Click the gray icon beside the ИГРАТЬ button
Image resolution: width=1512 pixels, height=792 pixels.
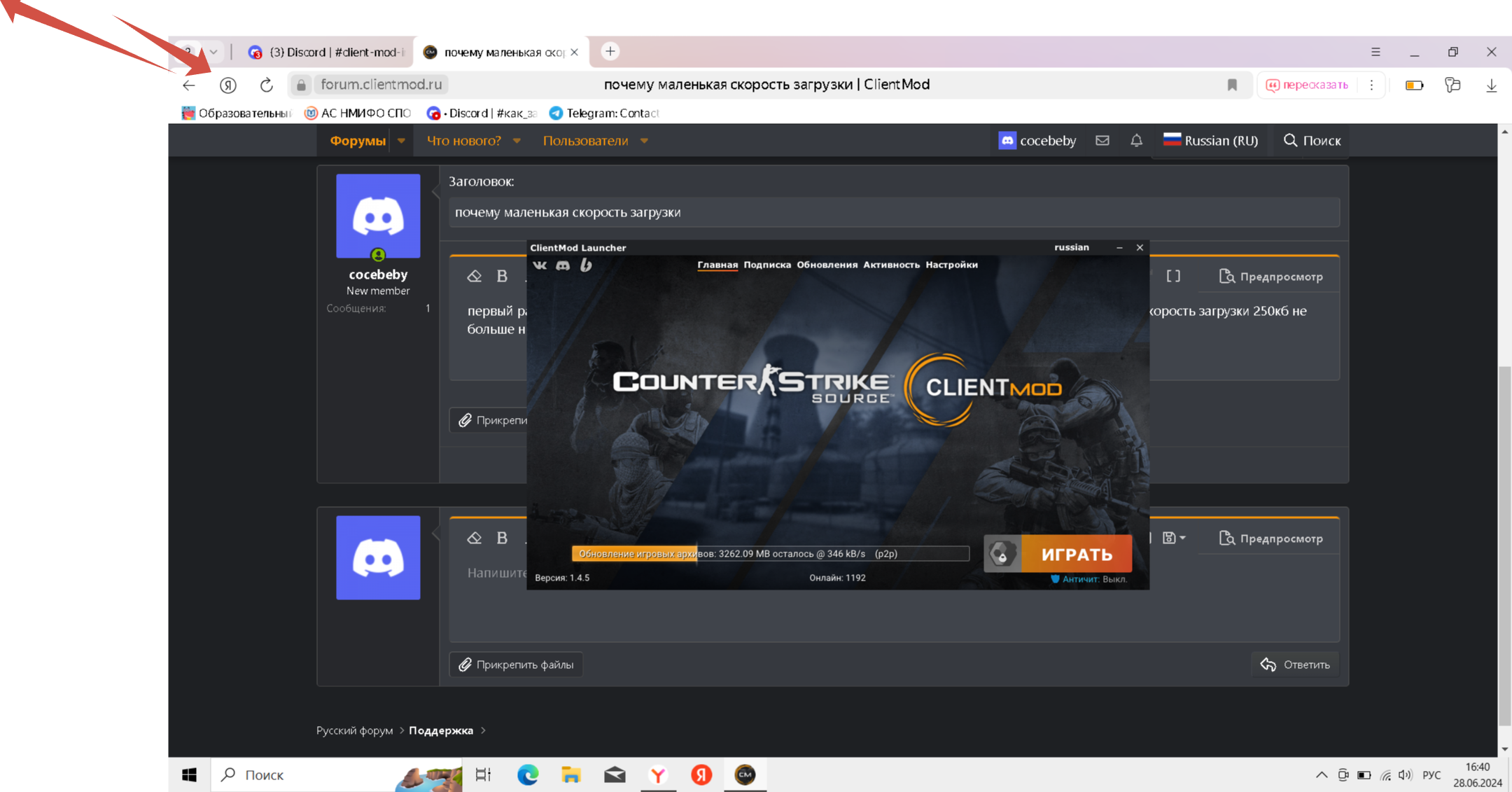coord(1002,554)
